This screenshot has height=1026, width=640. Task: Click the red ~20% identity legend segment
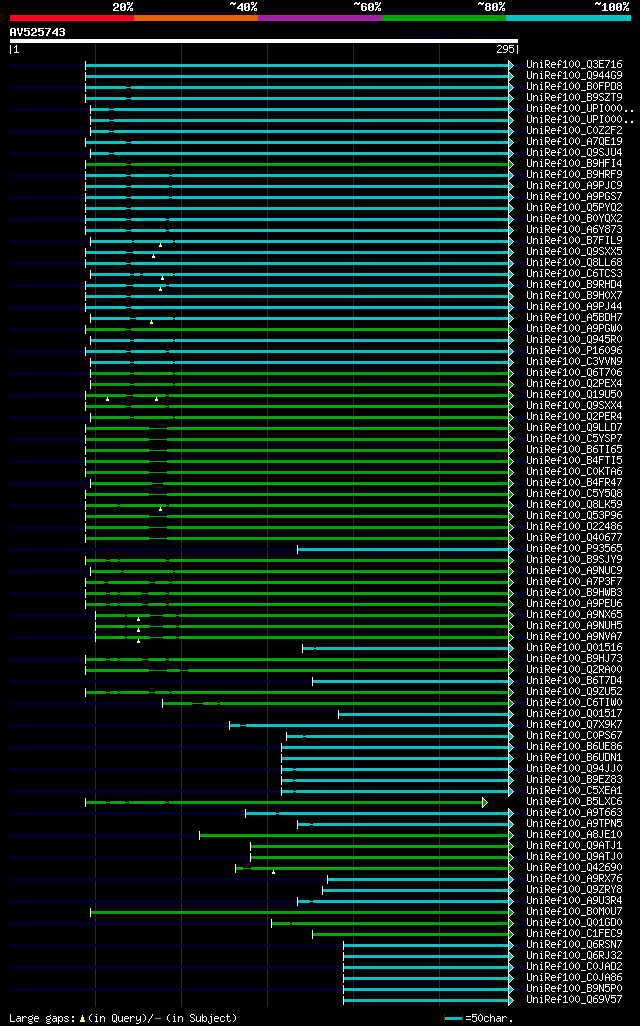(x=72, y=18)
